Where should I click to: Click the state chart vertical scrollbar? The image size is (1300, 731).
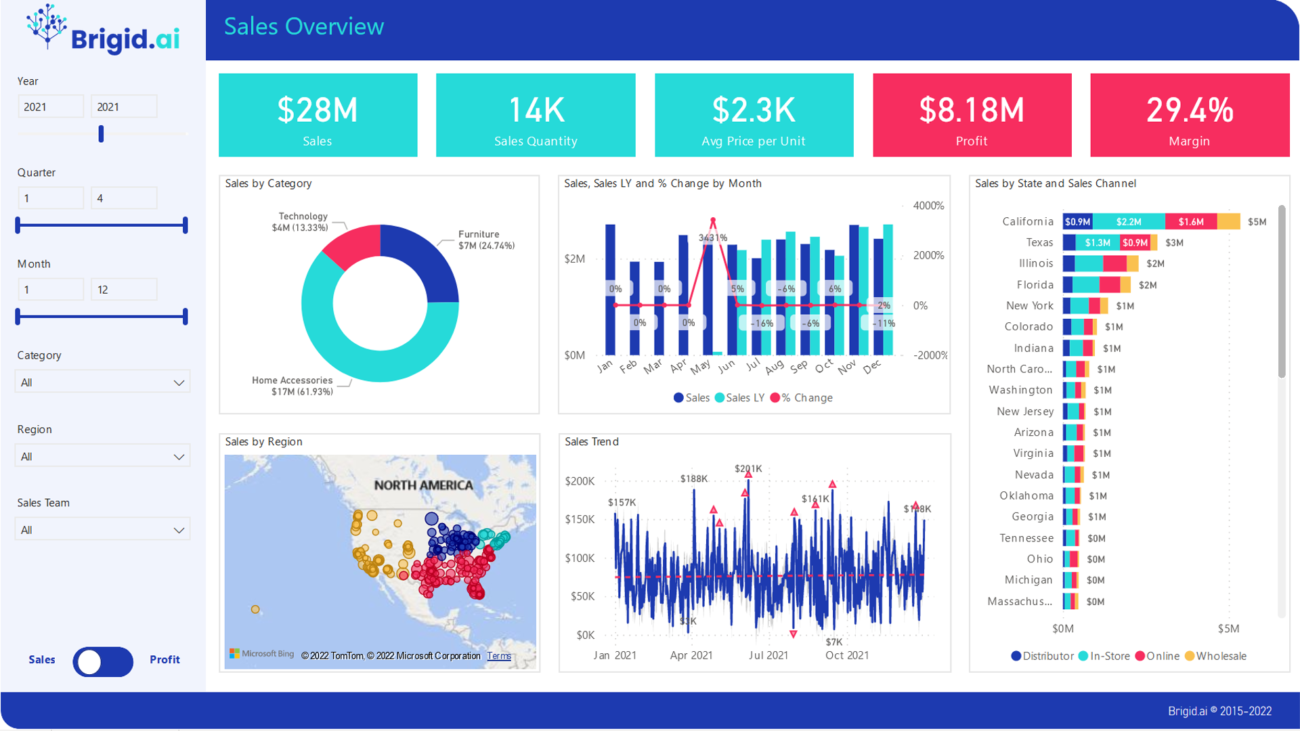click(1281, 292)
